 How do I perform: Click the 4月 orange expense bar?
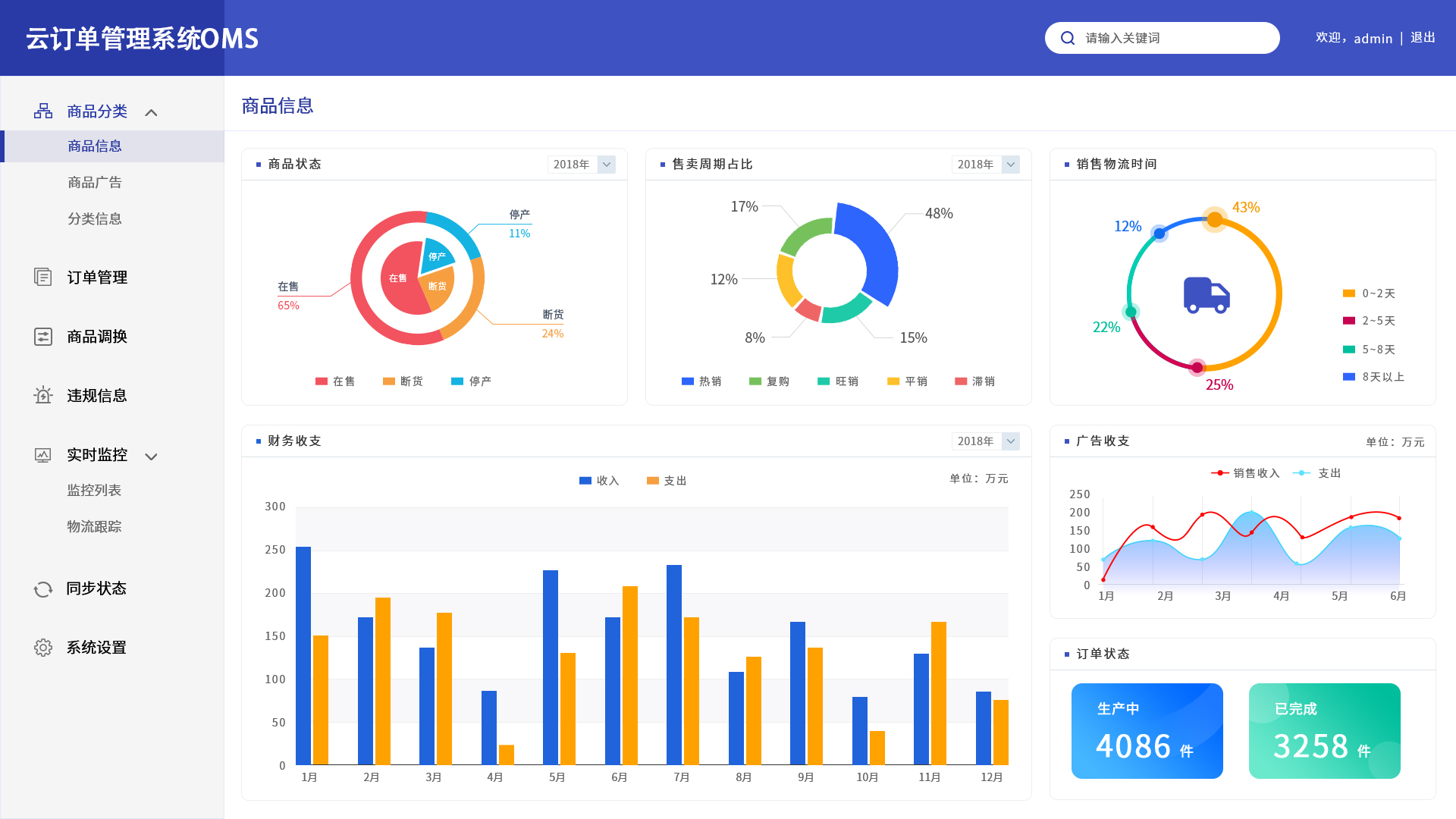507,755
